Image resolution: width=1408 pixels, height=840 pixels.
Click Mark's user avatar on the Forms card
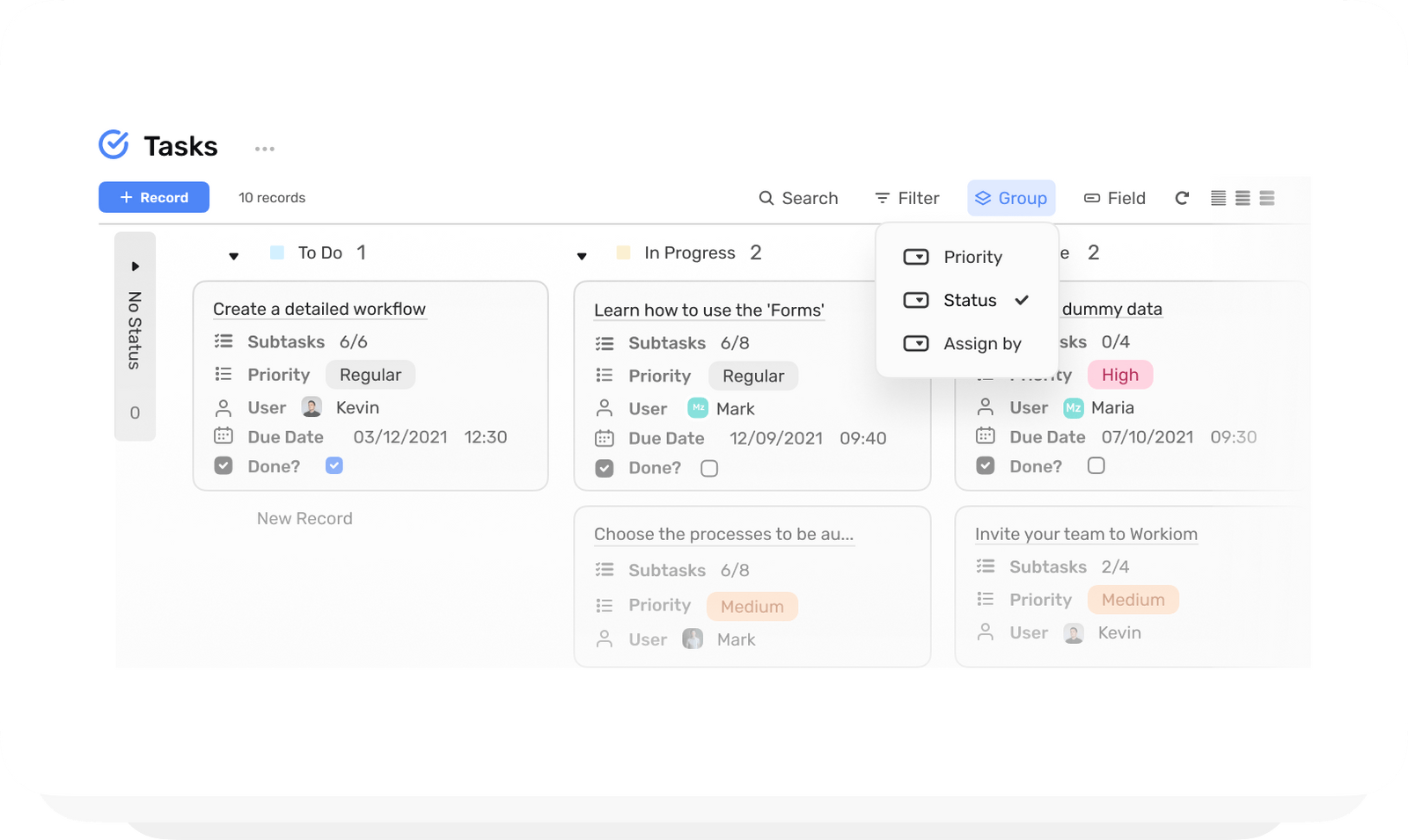[697, 407]
